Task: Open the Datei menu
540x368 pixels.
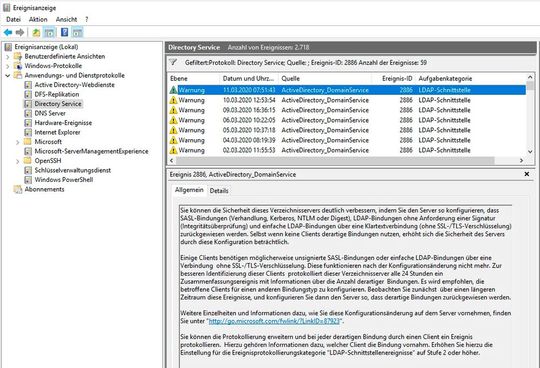Action: coord(13,19)
